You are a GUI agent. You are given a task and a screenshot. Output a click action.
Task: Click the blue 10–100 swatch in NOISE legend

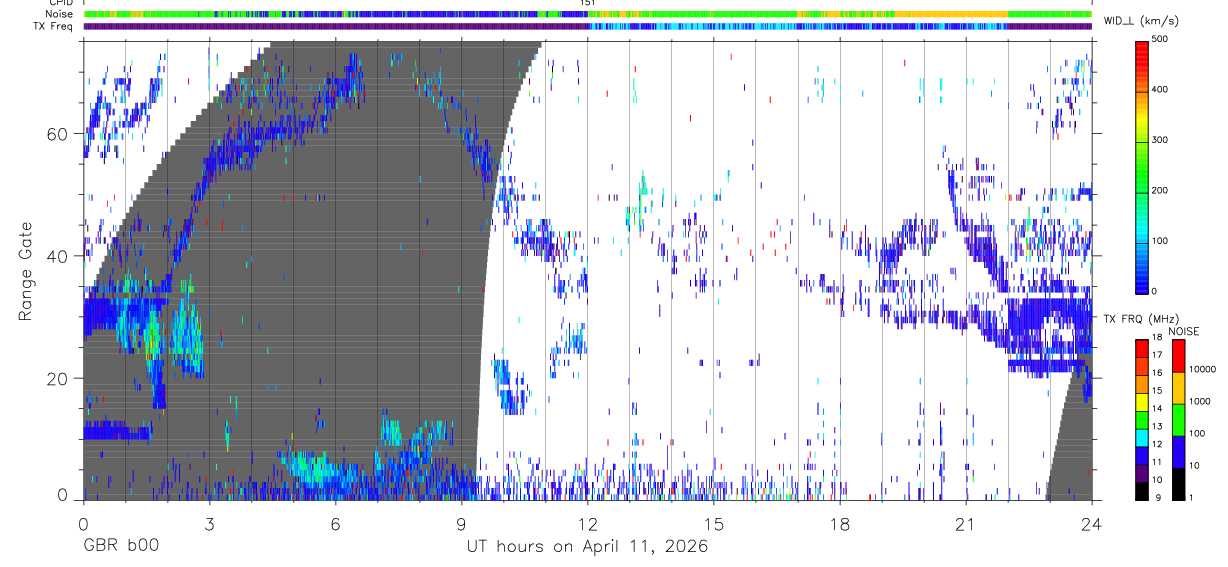(x=1178, y=451)
